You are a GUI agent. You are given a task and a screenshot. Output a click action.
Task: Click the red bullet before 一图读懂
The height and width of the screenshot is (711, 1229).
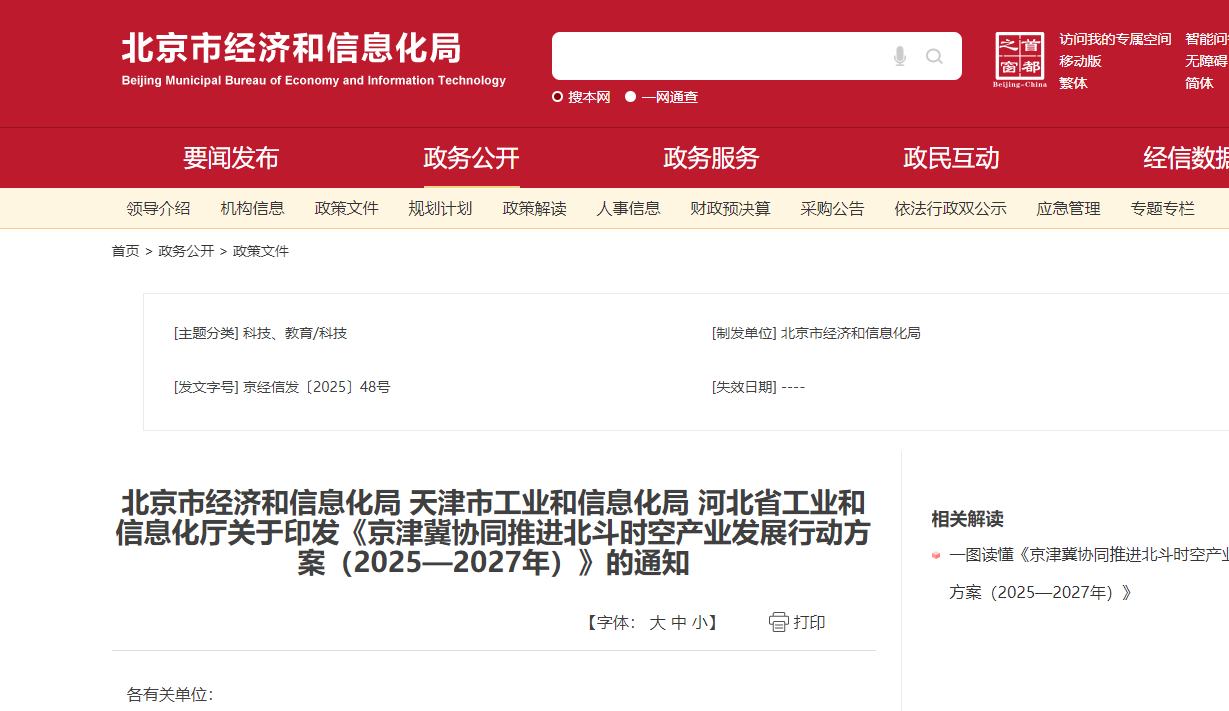[x=936, y=554]
